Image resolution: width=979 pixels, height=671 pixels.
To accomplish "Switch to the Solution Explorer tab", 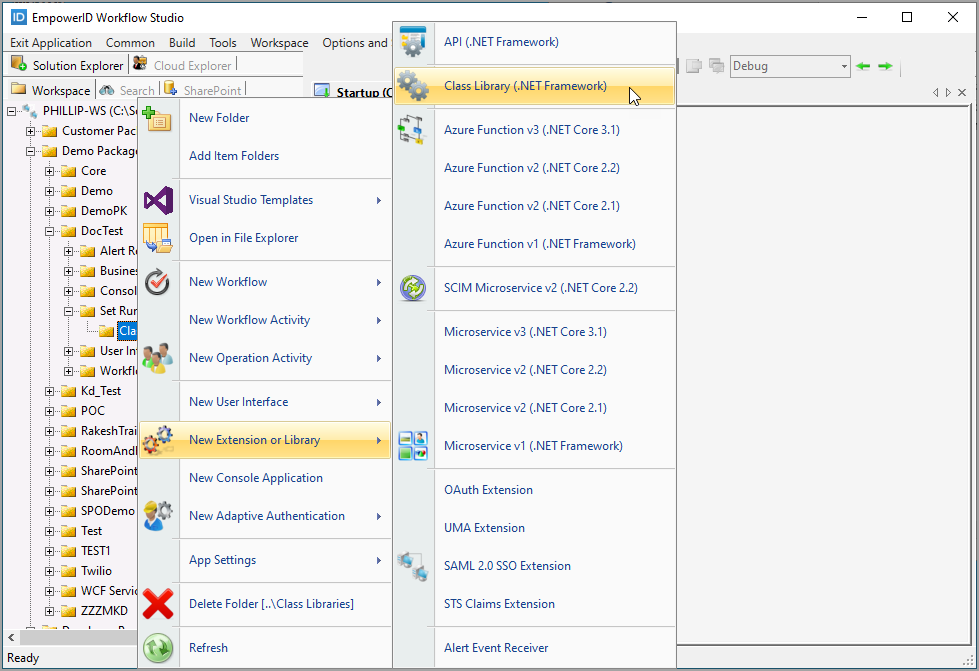I will pos(68,65).
